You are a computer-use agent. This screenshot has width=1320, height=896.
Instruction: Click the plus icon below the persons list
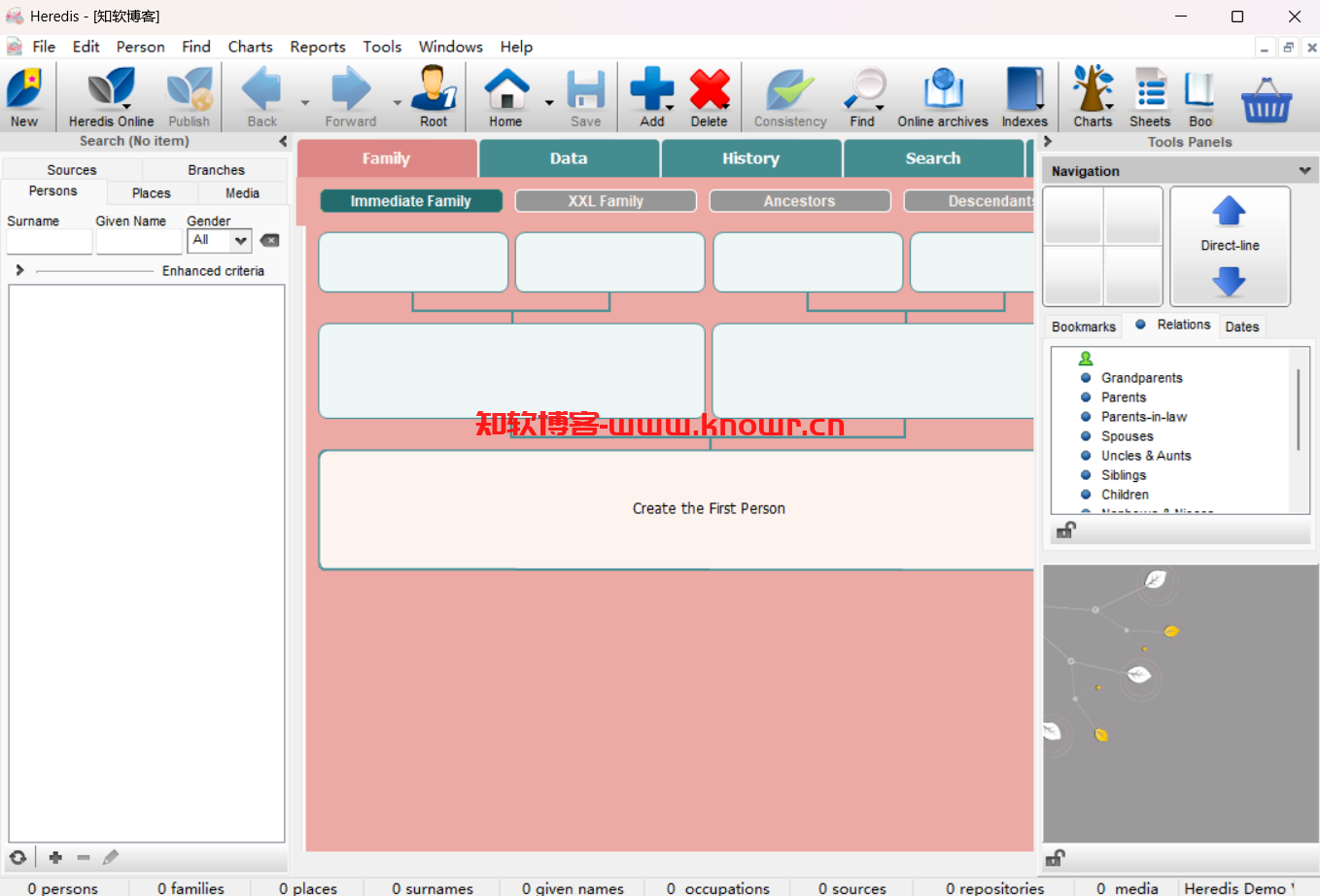point(55,857)
